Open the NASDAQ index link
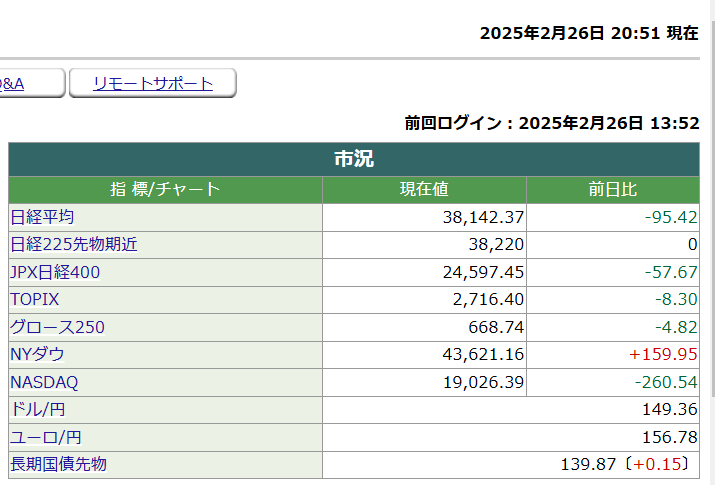 tap(44, 382)
